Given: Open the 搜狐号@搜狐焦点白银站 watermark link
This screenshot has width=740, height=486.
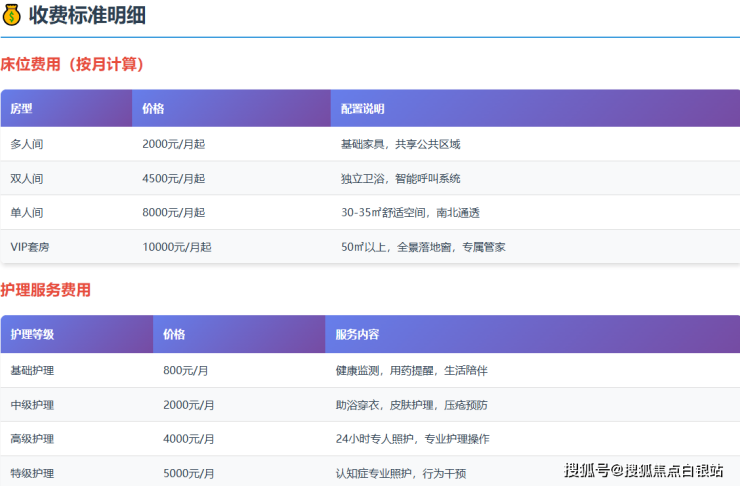Looking at the screenshot, I should click(x=644, y=470).
